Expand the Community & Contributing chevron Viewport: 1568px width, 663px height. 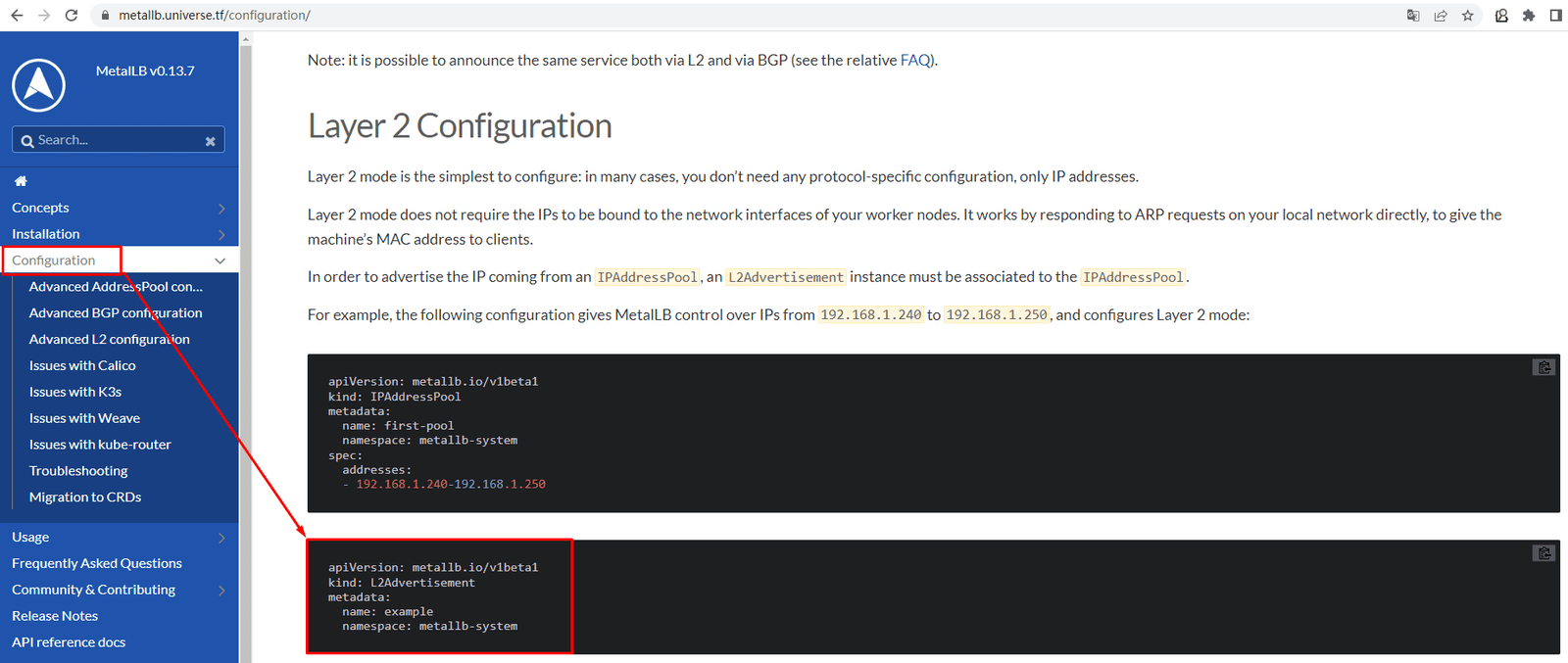(x=221, y=591)
